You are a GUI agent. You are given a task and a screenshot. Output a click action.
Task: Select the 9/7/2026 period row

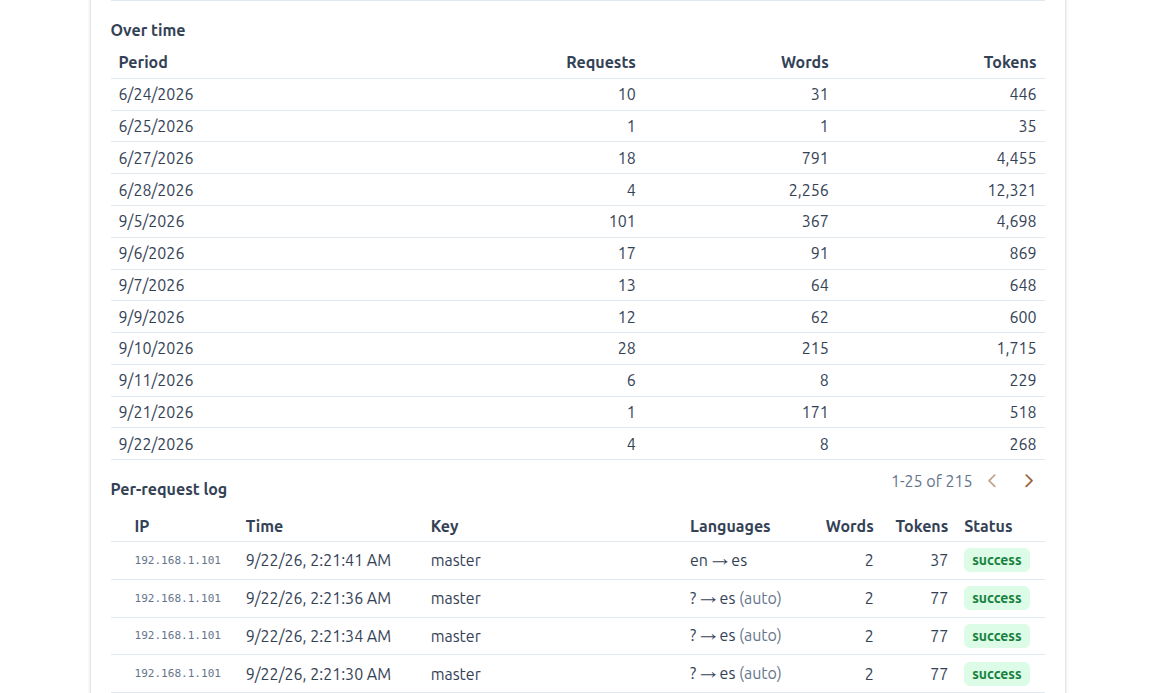tap(578, 285)
